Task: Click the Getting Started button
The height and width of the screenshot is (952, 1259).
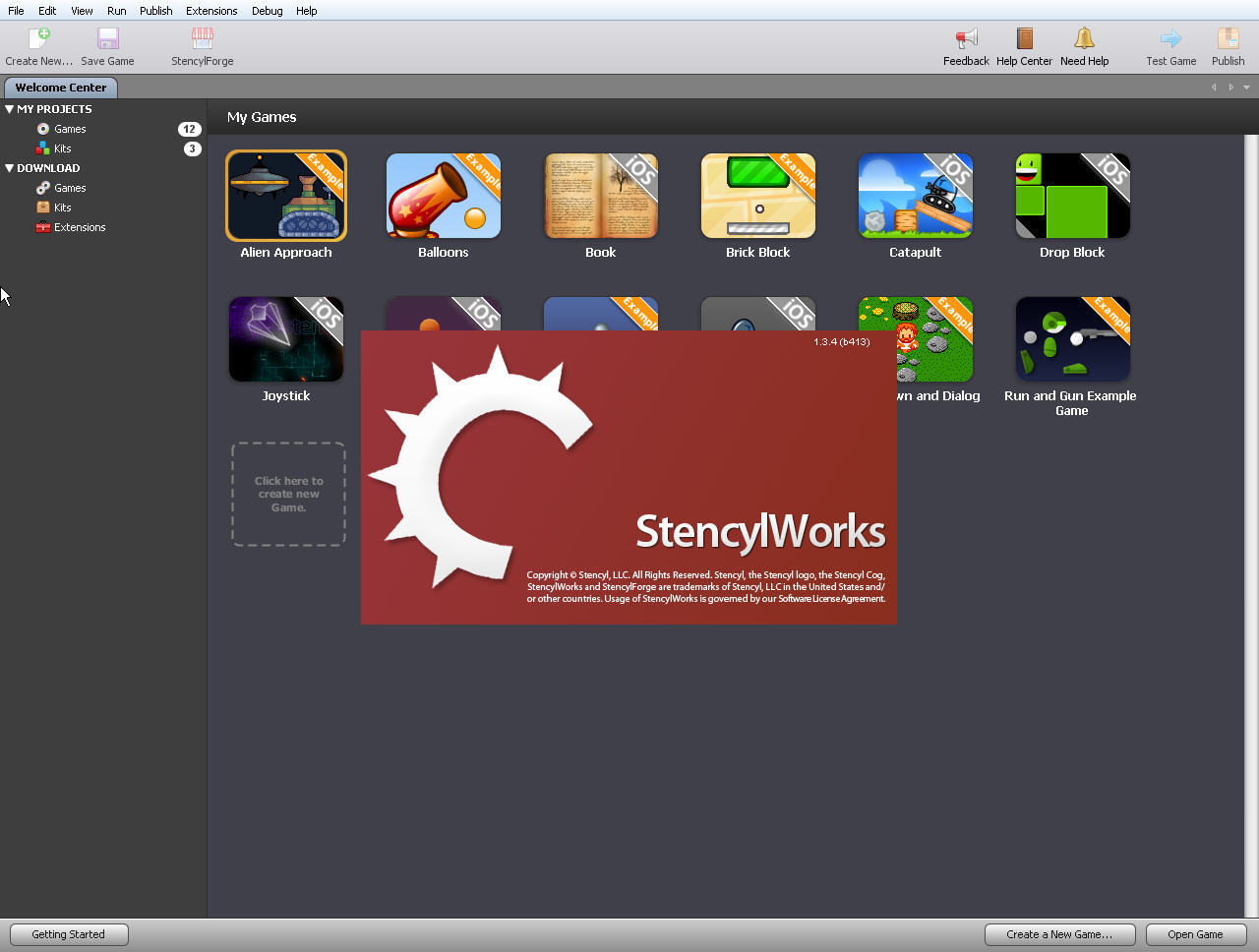Action: coord(69,934)
